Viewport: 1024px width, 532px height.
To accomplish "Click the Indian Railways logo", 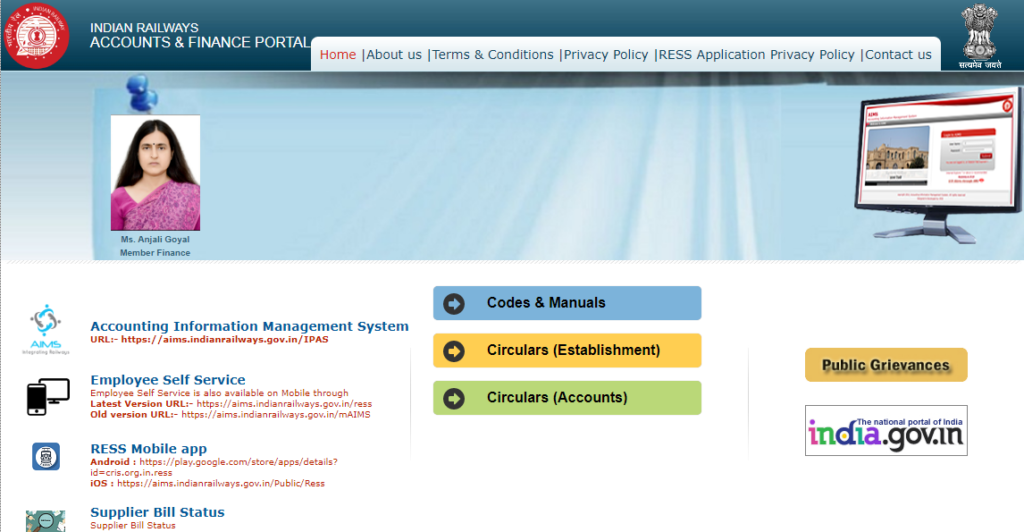I will tap(37, 35).
